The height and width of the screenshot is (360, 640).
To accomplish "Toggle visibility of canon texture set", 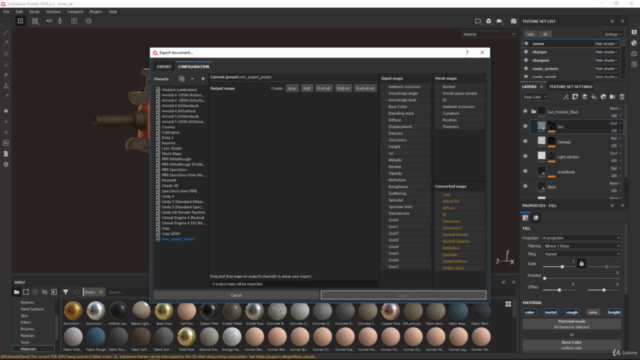I will (x=526, y=43).
